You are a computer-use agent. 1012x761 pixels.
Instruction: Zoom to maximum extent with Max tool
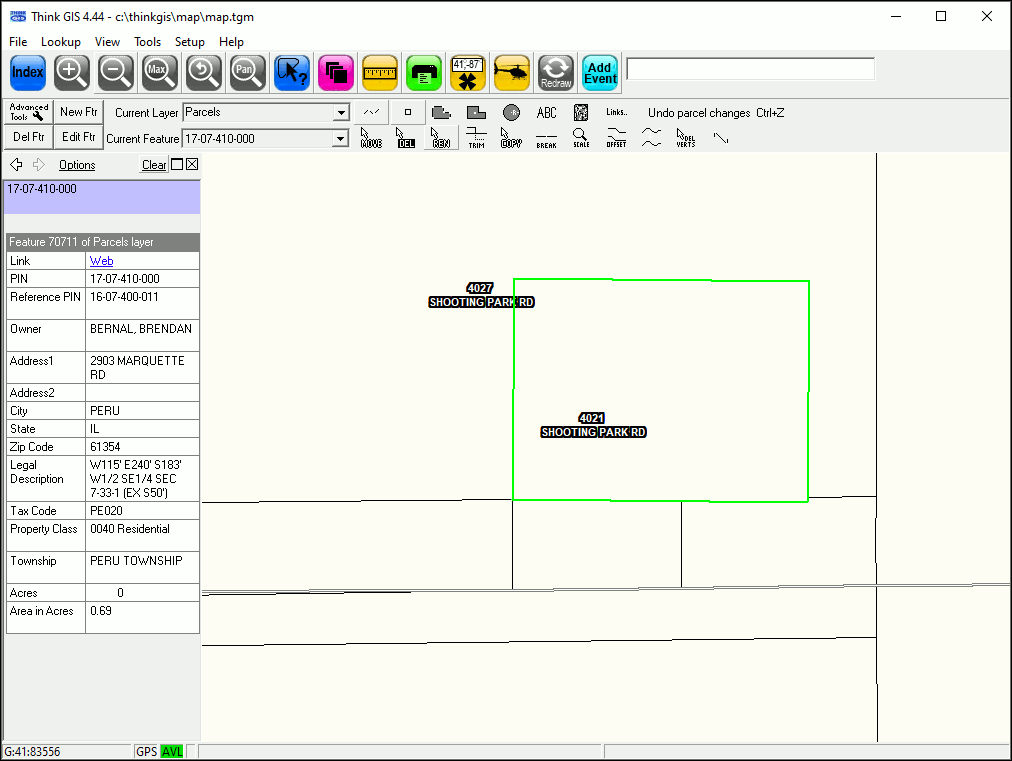coord(159,72)
